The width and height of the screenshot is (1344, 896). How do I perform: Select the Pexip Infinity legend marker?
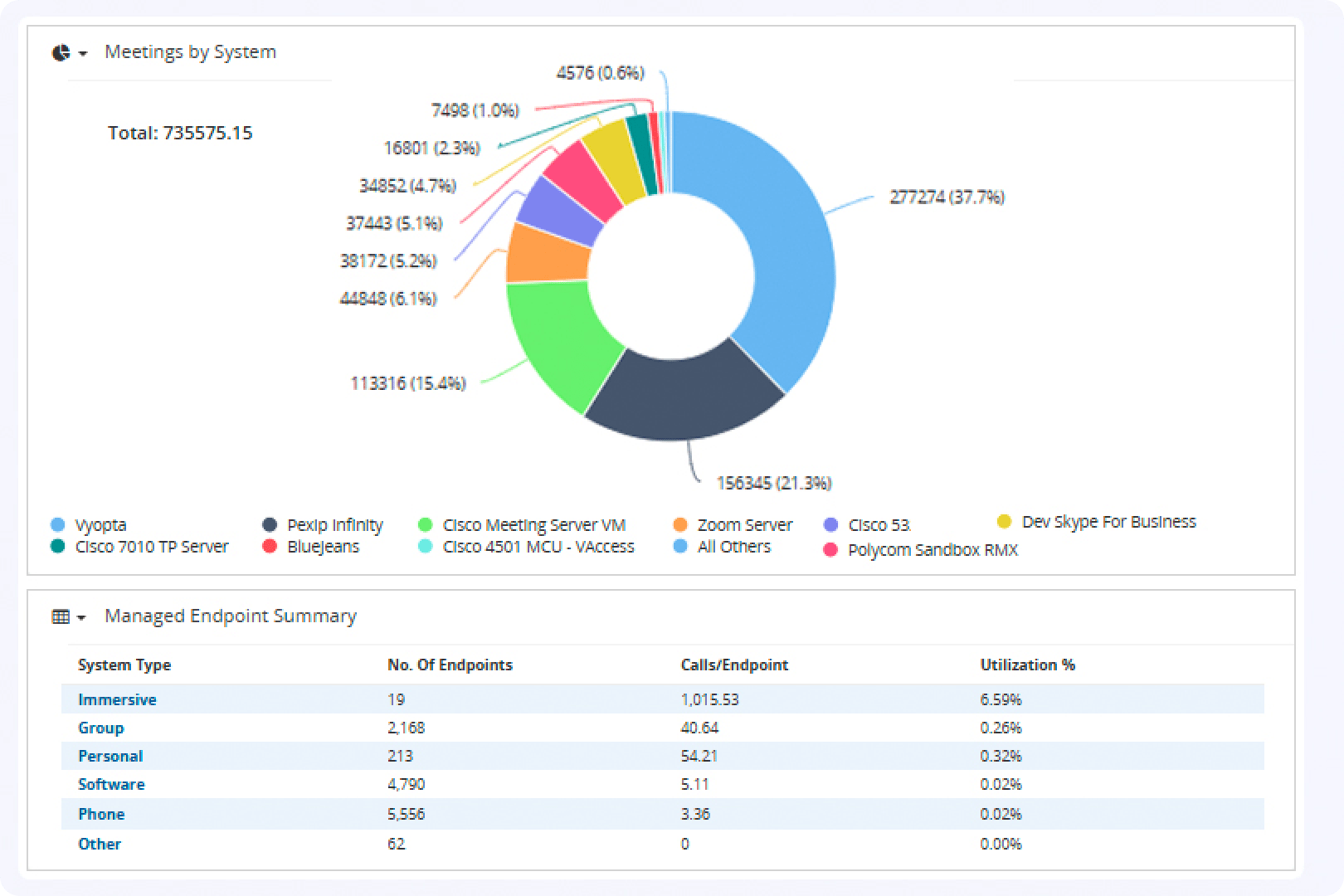pos(269,524)
